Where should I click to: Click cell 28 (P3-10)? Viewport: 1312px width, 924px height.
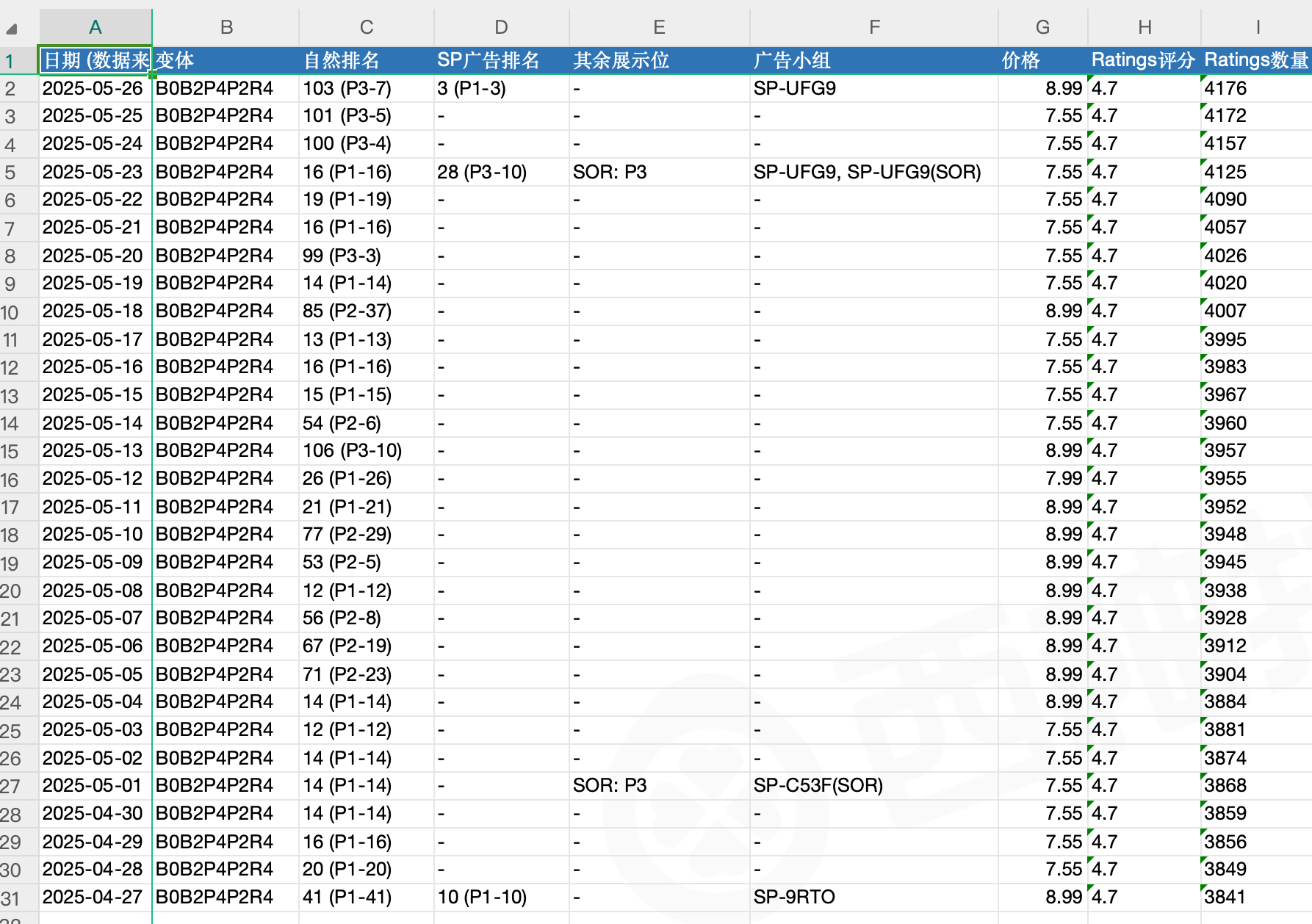[502, 172]
